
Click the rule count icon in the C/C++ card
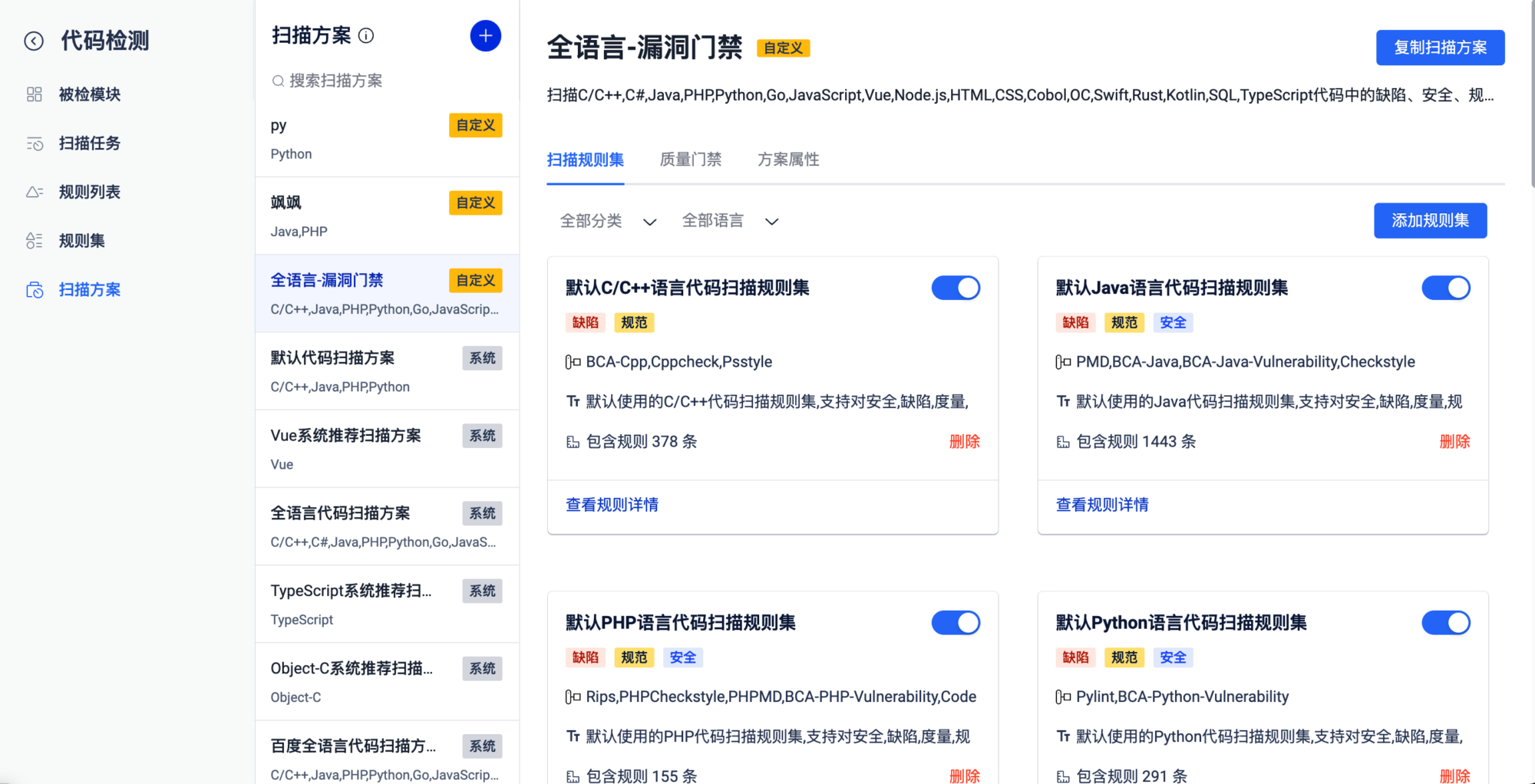(x=573, y=442)
